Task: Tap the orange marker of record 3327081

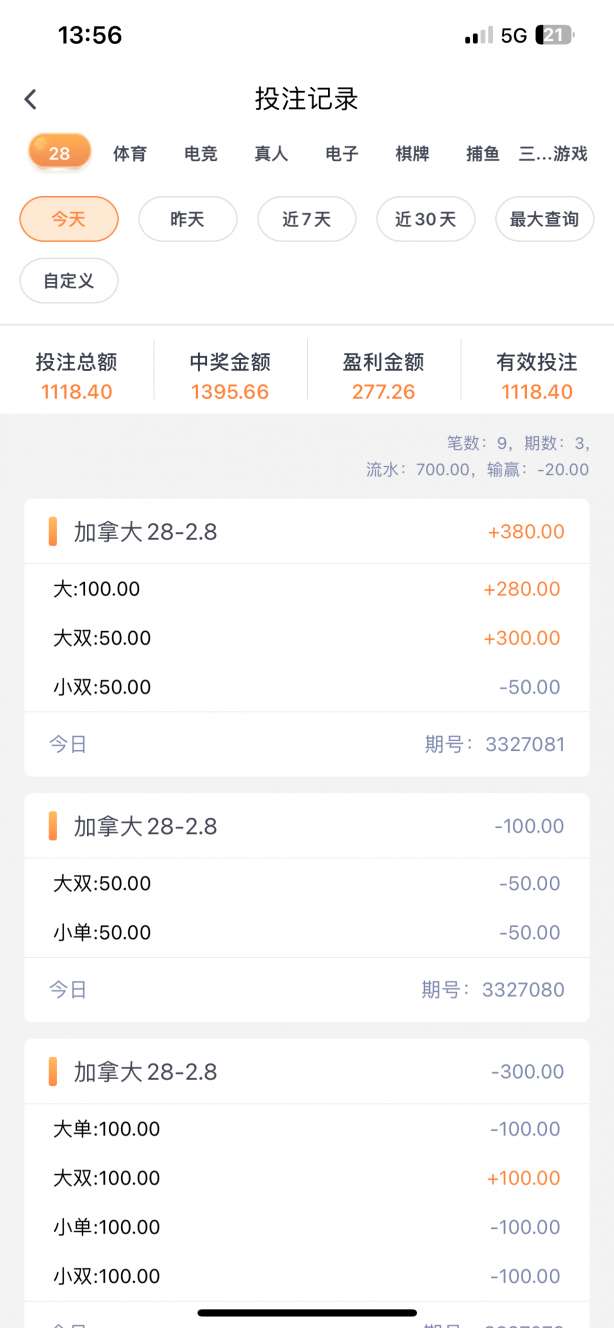Action: point(53,532)
